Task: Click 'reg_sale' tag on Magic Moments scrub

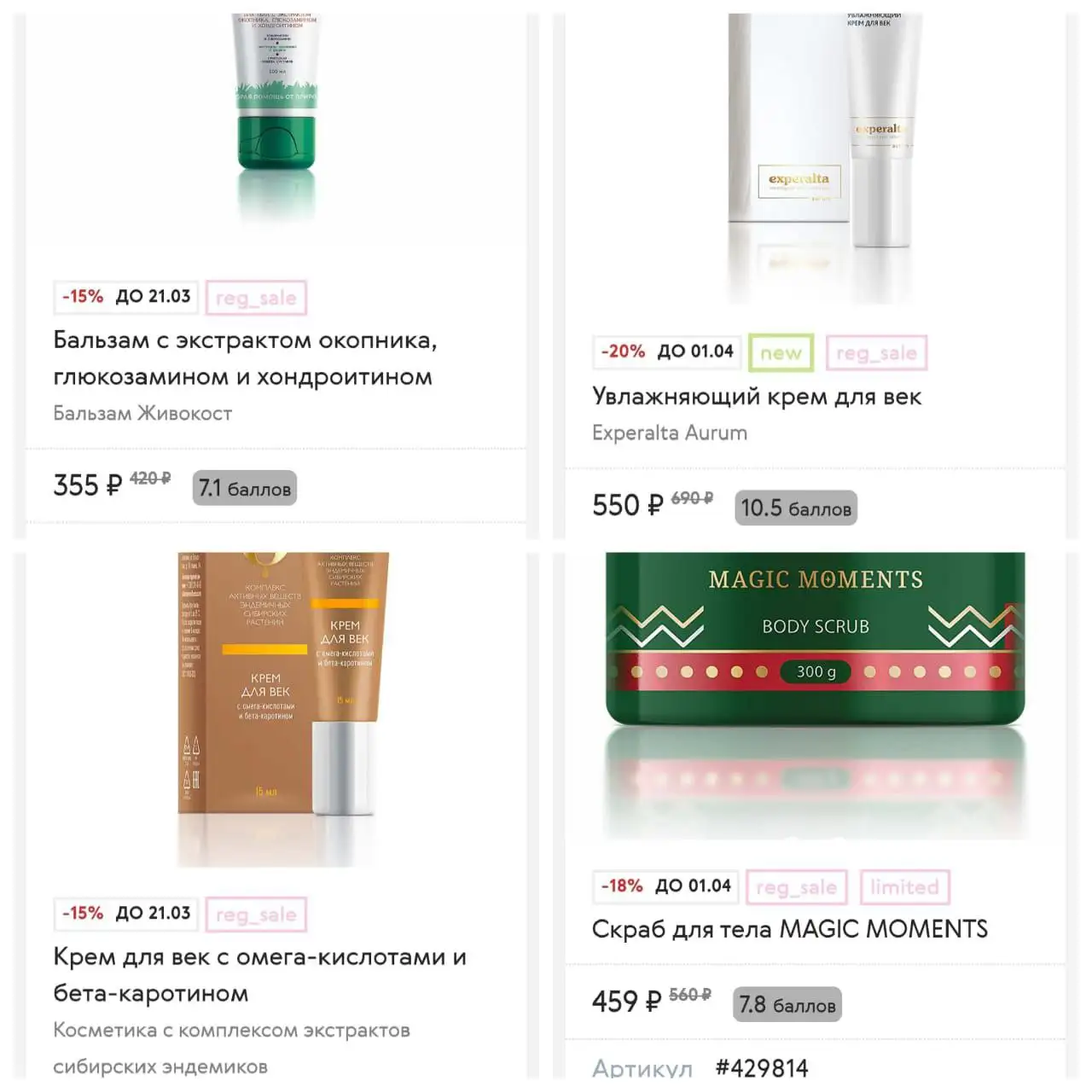Action: [796, 887]
